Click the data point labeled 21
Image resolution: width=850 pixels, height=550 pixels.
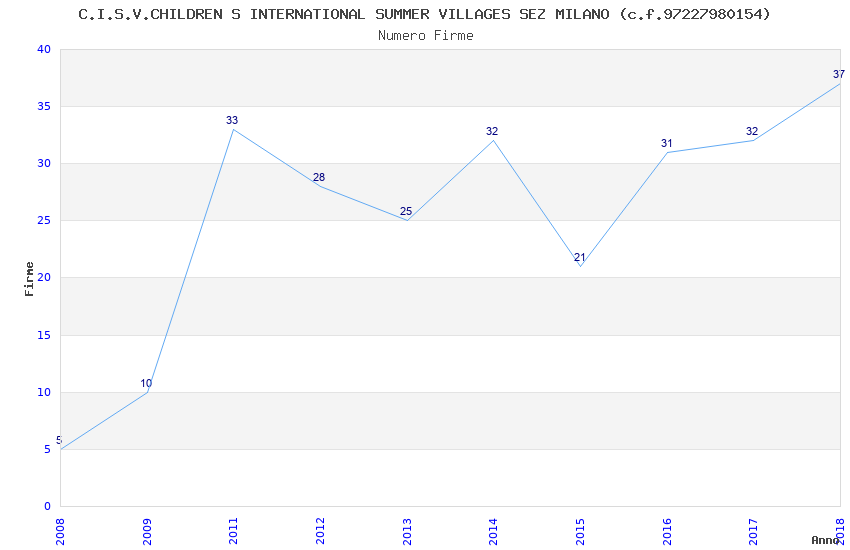580,266
